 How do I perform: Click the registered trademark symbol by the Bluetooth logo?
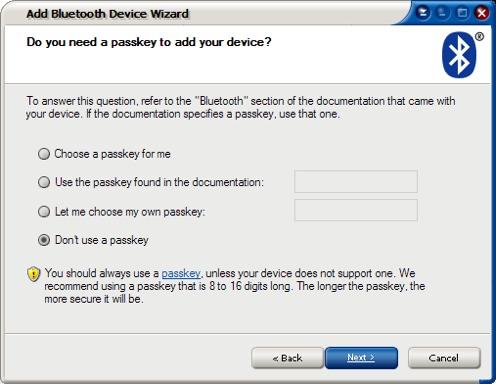479,36
